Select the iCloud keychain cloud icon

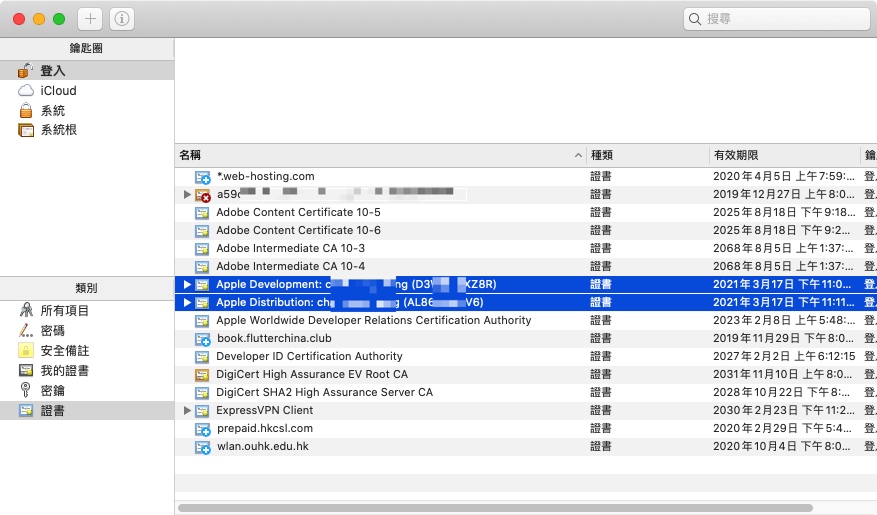26,91
